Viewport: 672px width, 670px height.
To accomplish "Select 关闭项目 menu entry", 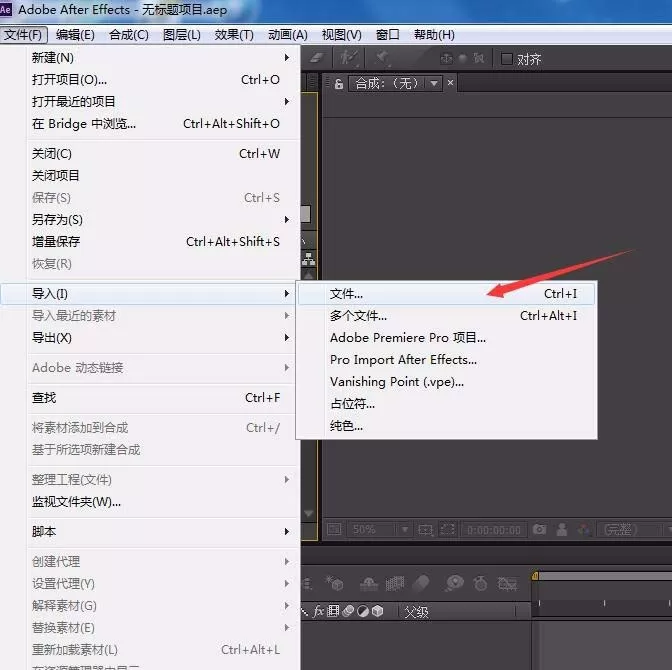I will 161,176.
